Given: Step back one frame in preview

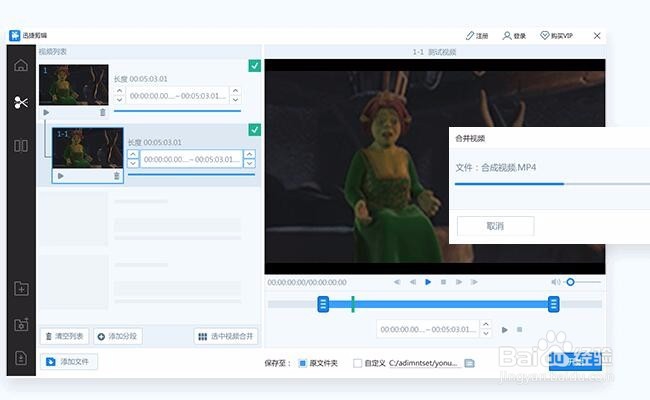Looking at the screenshot, I should [412, 282].
